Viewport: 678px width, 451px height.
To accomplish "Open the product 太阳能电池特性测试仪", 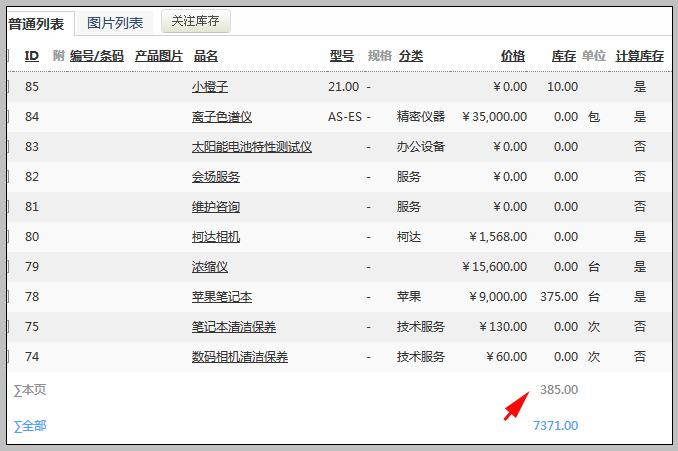I will 252,147.
